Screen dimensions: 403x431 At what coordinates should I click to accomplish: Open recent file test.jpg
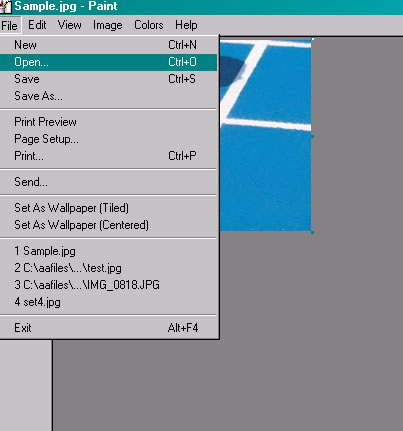(109, 268)
